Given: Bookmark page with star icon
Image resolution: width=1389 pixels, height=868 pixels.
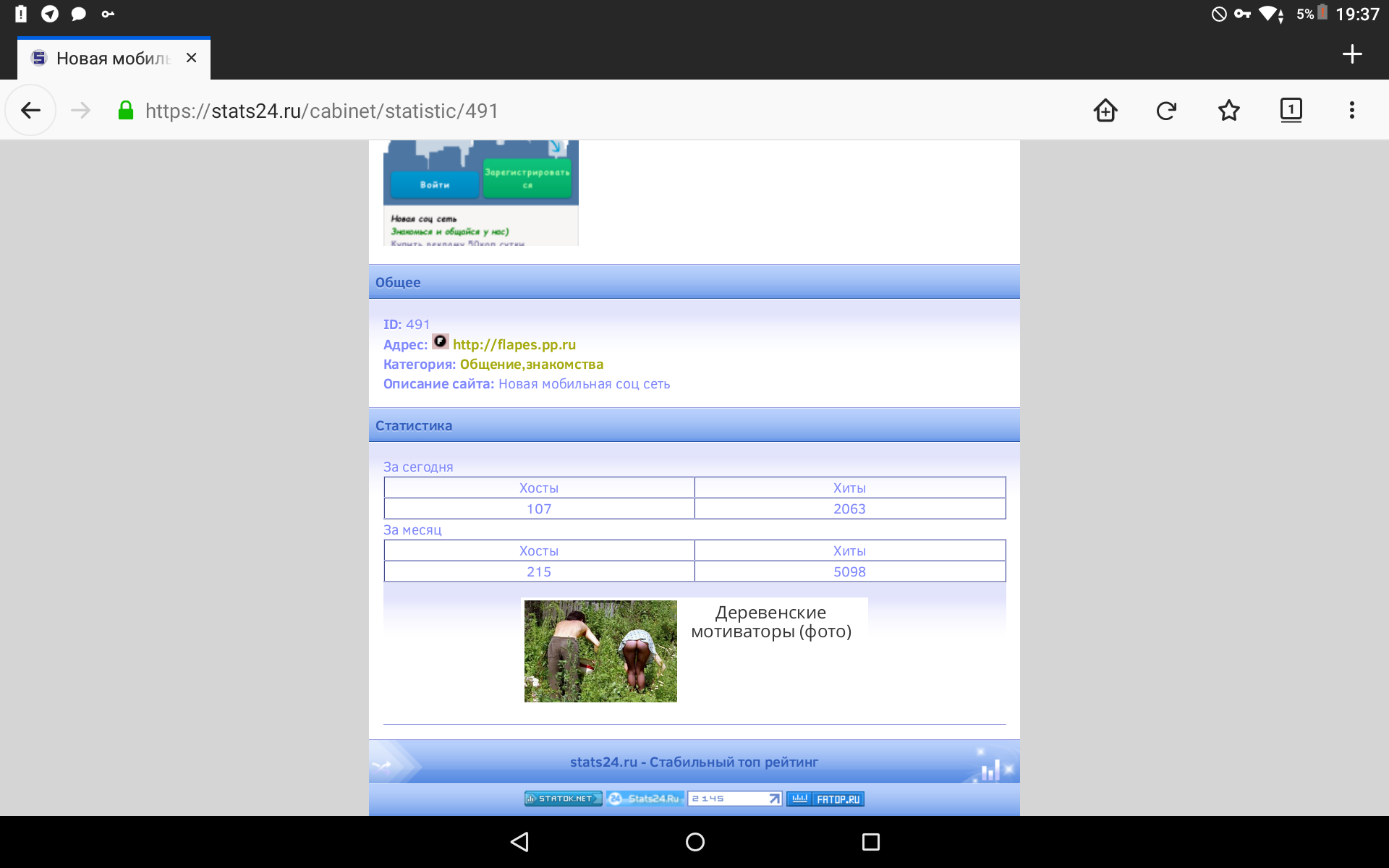Looking at the screenshot, I should [1228, 111].
